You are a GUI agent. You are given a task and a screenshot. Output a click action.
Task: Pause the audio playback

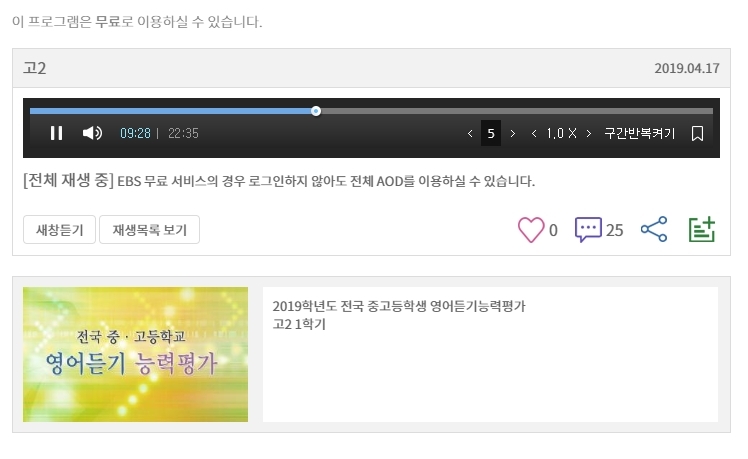56,133
